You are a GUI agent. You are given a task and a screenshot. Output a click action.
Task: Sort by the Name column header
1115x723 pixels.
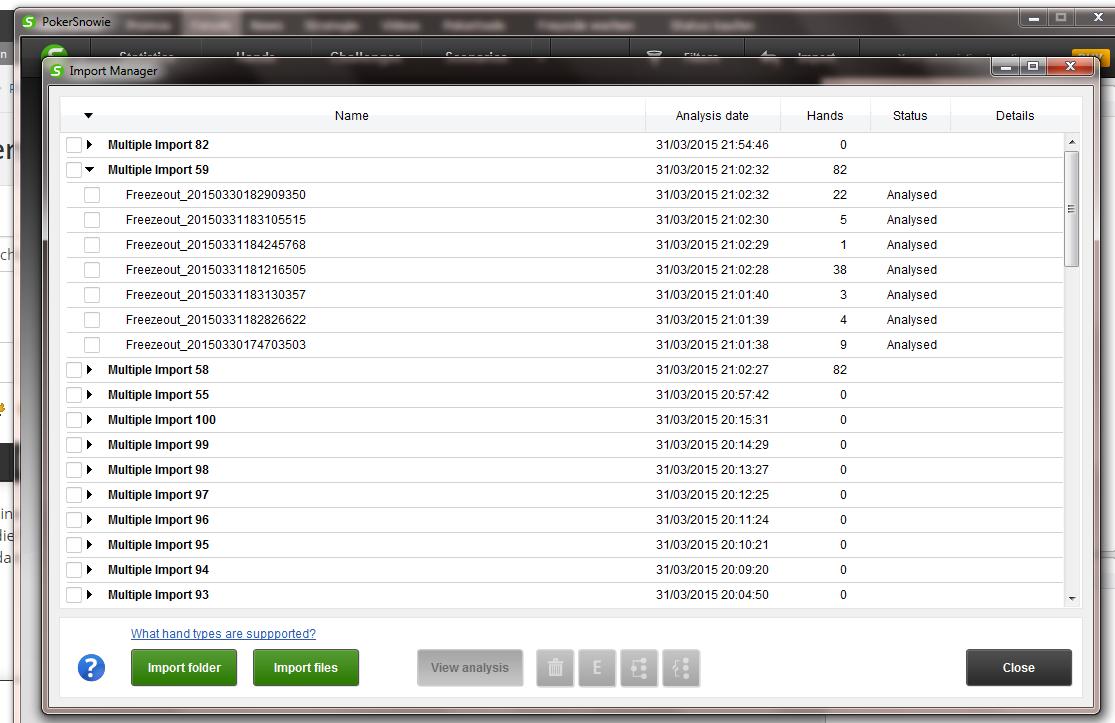351,115
